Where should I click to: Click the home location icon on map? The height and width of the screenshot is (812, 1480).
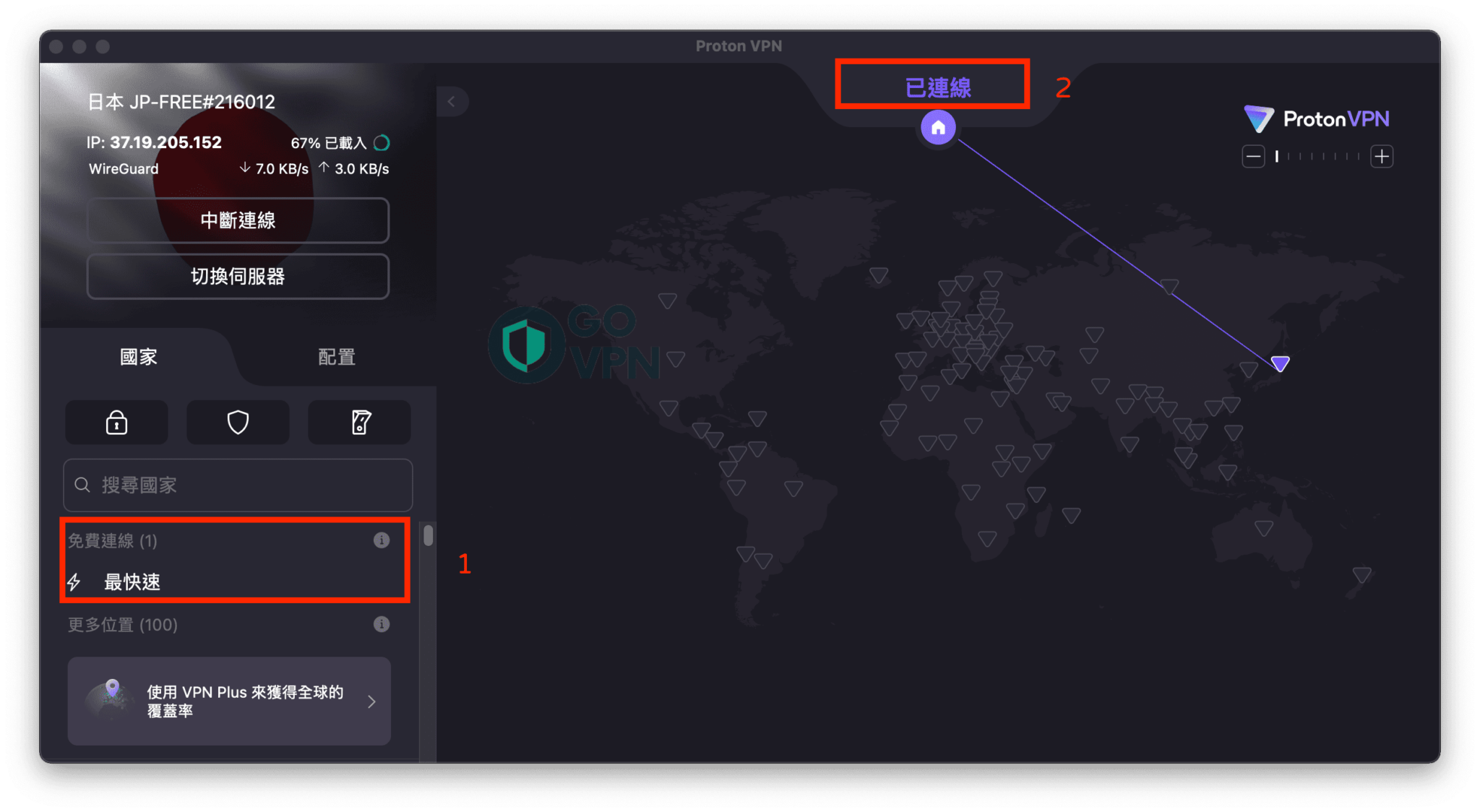coord(938,128)
